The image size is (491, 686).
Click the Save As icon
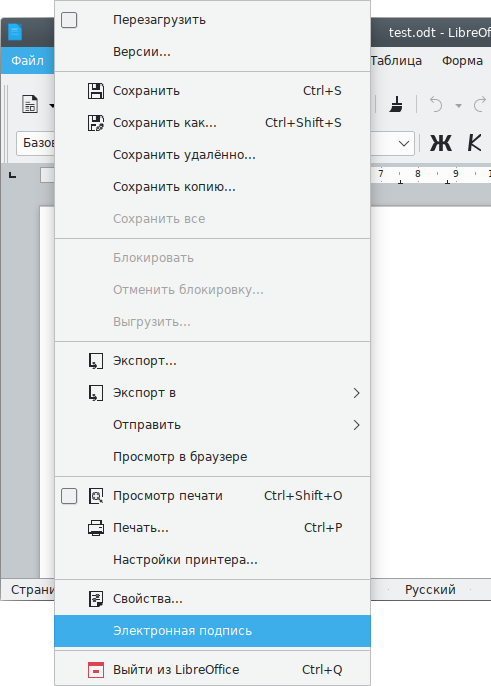[96, 123]
